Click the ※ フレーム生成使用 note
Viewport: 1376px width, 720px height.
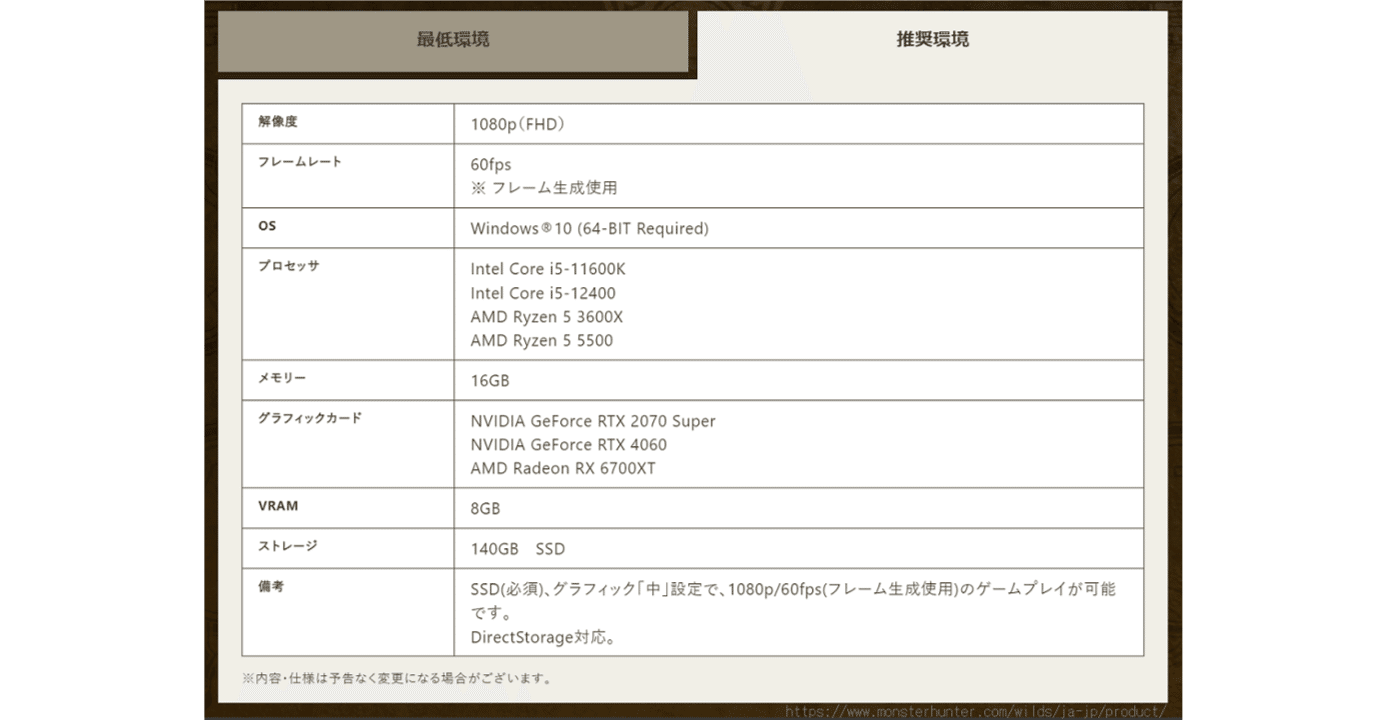(544, 188)
